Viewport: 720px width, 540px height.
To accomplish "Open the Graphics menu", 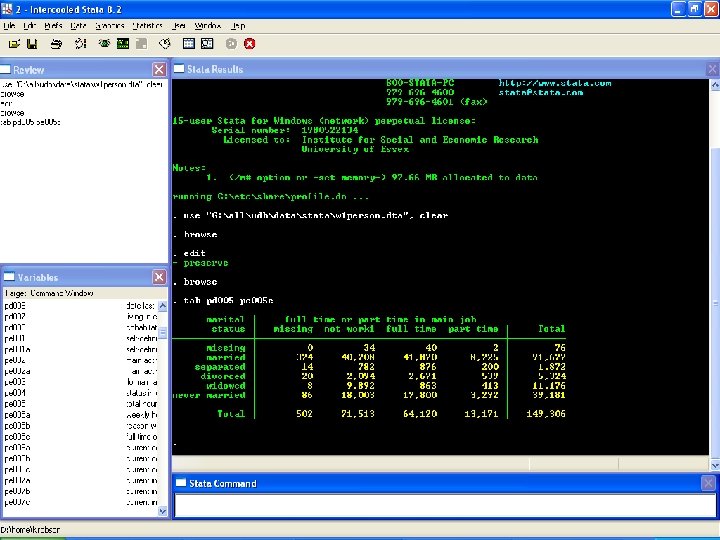I will pyautogui.click(x=110, y=26).
